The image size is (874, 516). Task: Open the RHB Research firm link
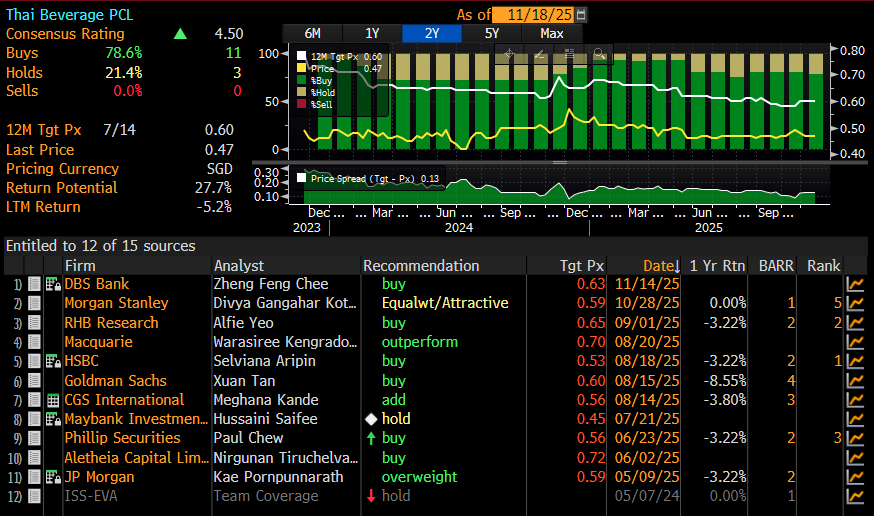point(111,323)
